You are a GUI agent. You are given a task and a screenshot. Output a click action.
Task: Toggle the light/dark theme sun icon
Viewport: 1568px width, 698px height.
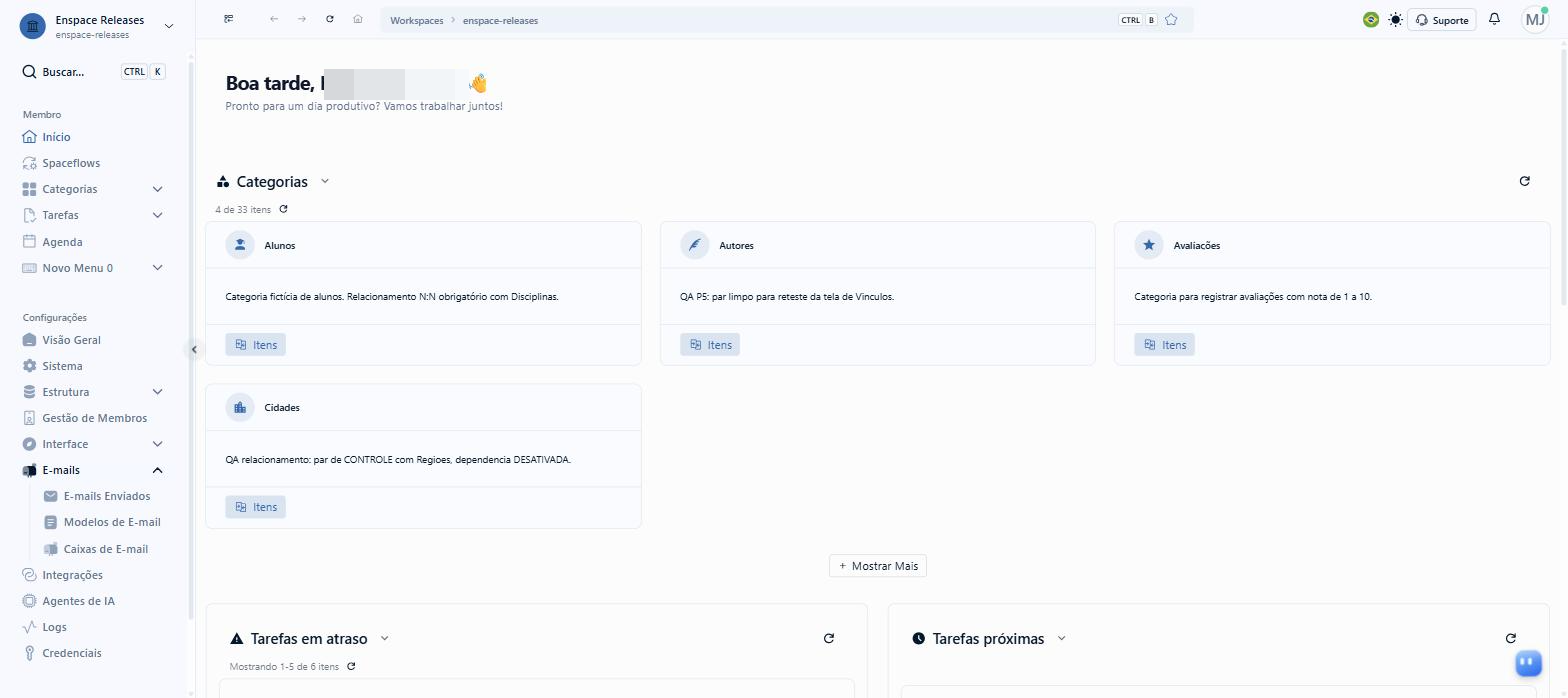pyautogui.click(x=1395, y=19)
